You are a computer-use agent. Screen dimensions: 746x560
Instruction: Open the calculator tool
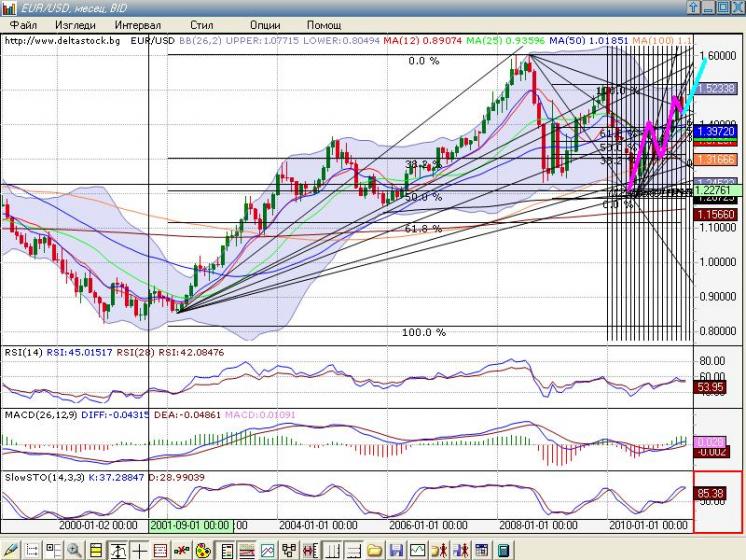(x=503, y=550)
